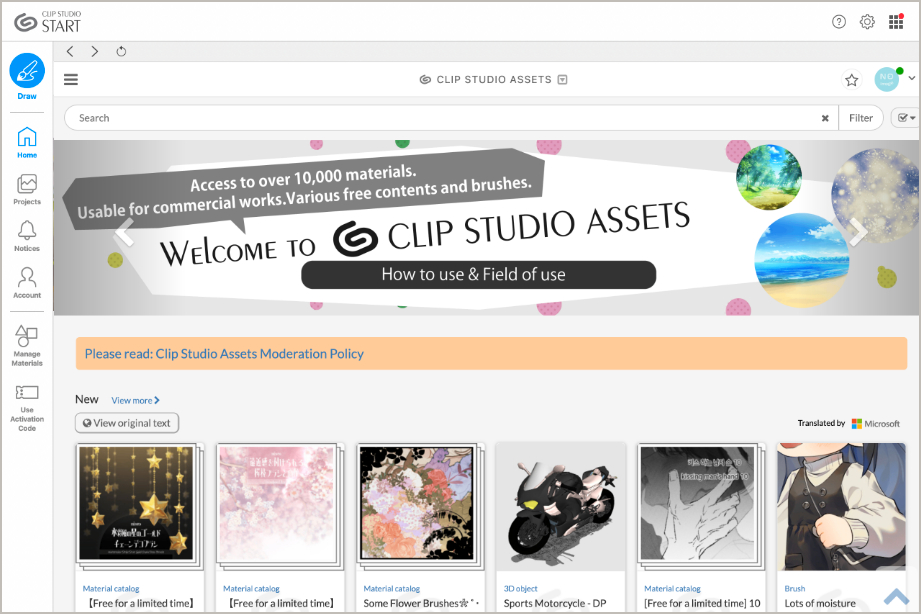921x614 pixels.
Task: Open the help question mark icon
Action: (x=839, y=22)
